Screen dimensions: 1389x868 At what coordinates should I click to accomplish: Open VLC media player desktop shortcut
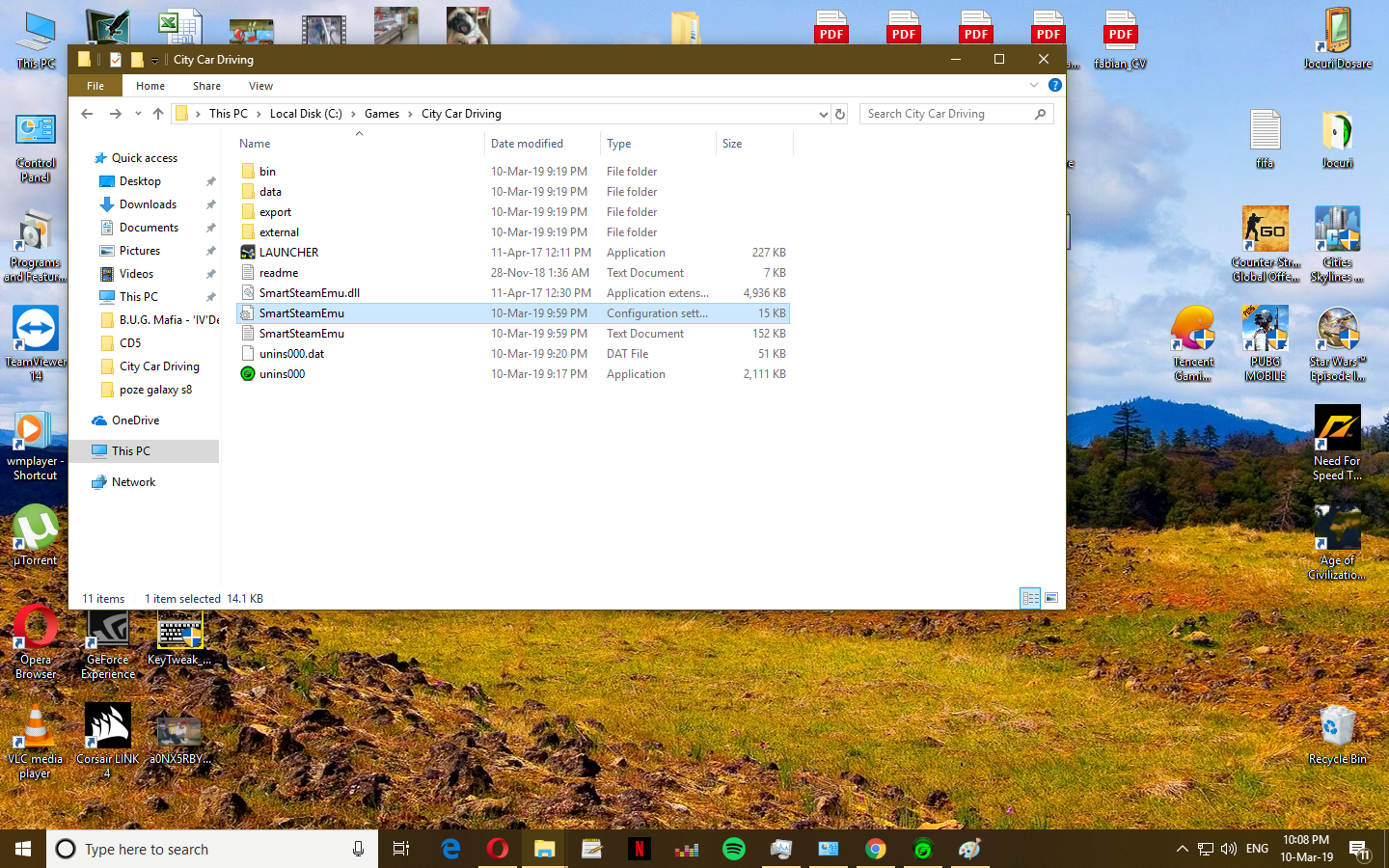coord(36,742)
